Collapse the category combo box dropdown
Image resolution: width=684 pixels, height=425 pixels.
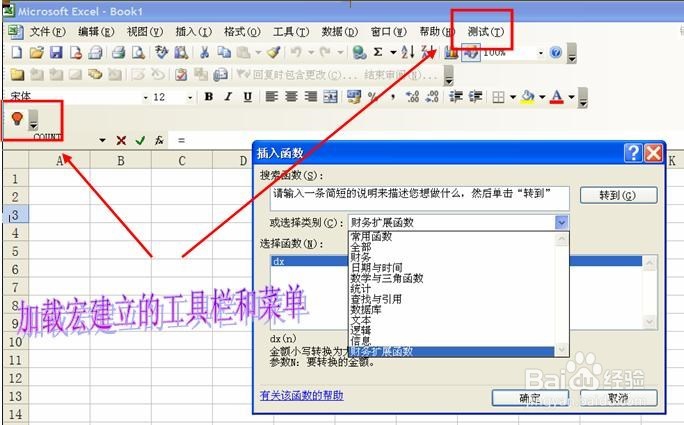point(561,223)
